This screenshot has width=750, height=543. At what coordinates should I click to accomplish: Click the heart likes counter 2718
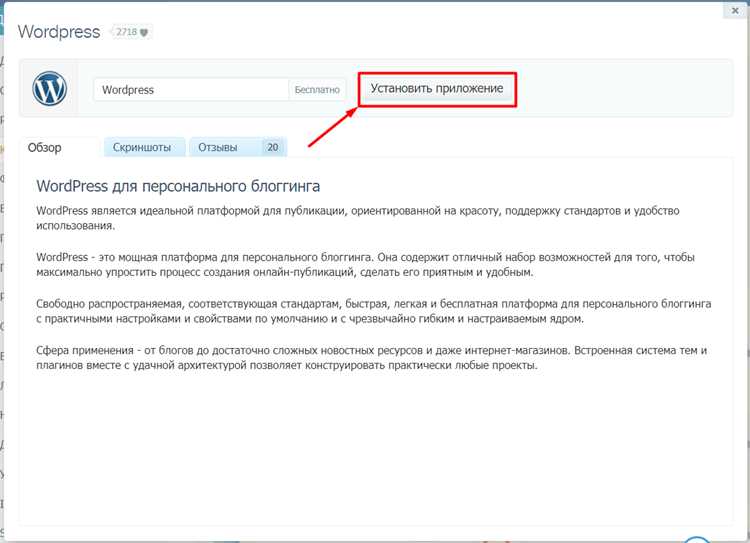click(x=132, y=32)
